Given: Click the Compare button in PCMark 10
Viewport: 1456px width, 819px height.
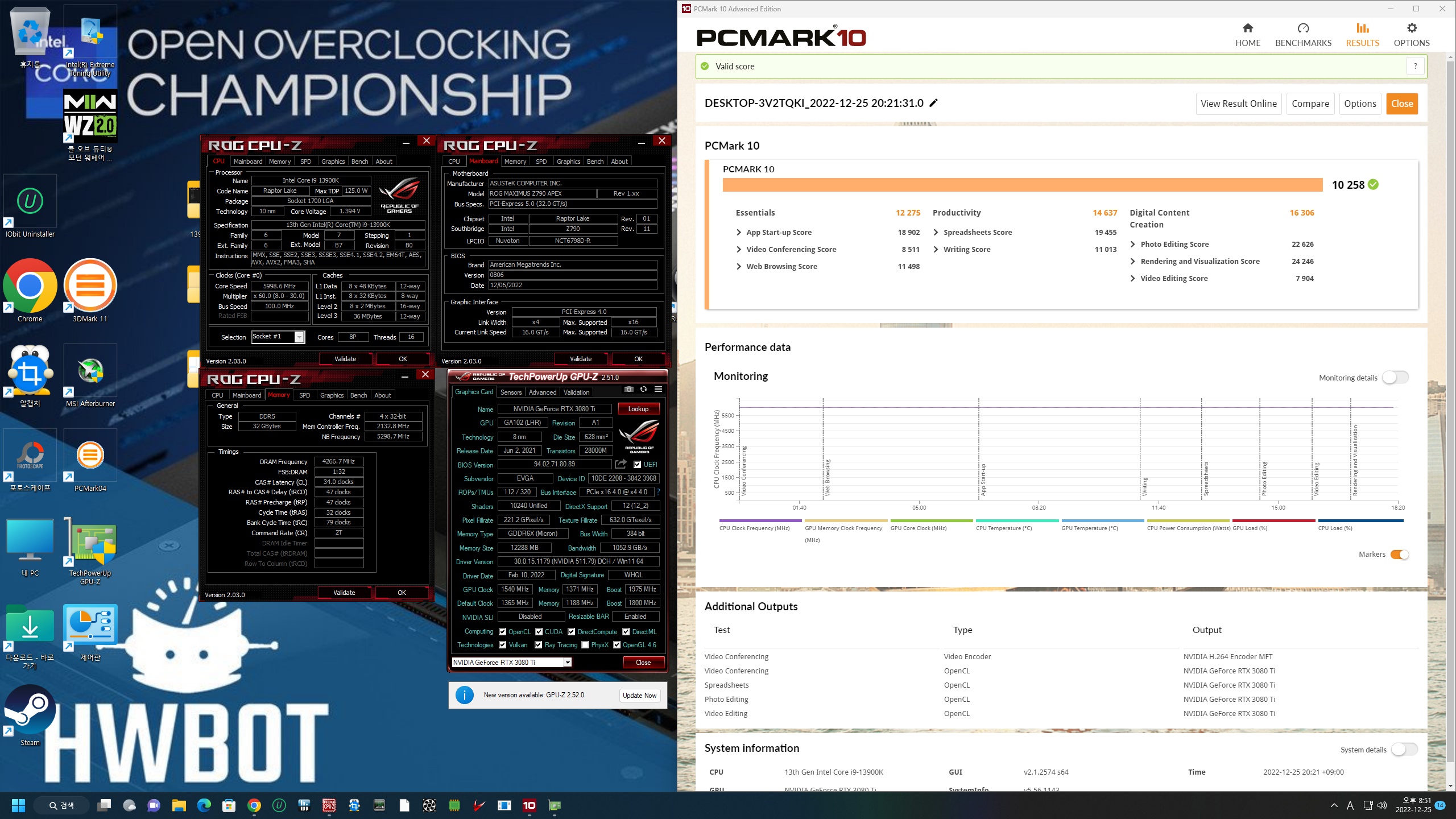Looking at the screenshot, I should pos(1310,104).
